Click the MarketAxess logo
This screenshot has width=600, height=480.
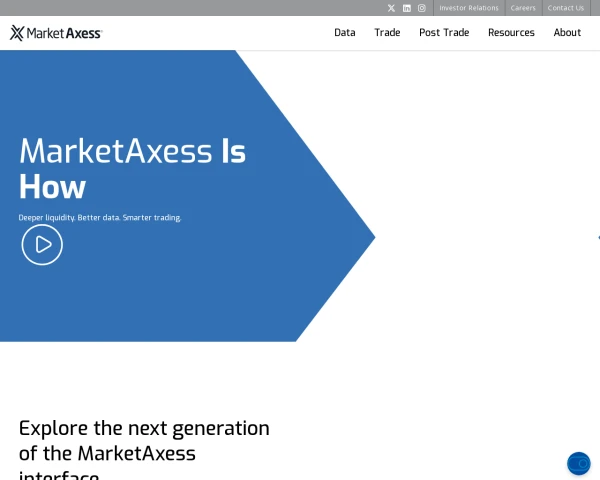[56, 33]
